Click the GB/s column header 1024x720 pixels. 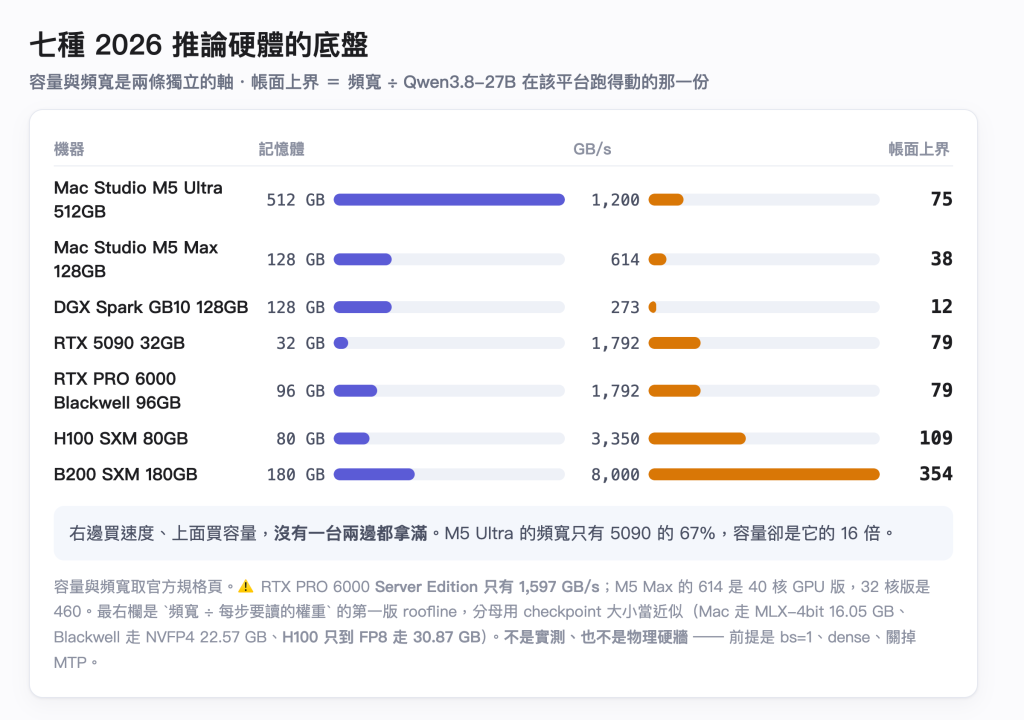click(592, 149)
